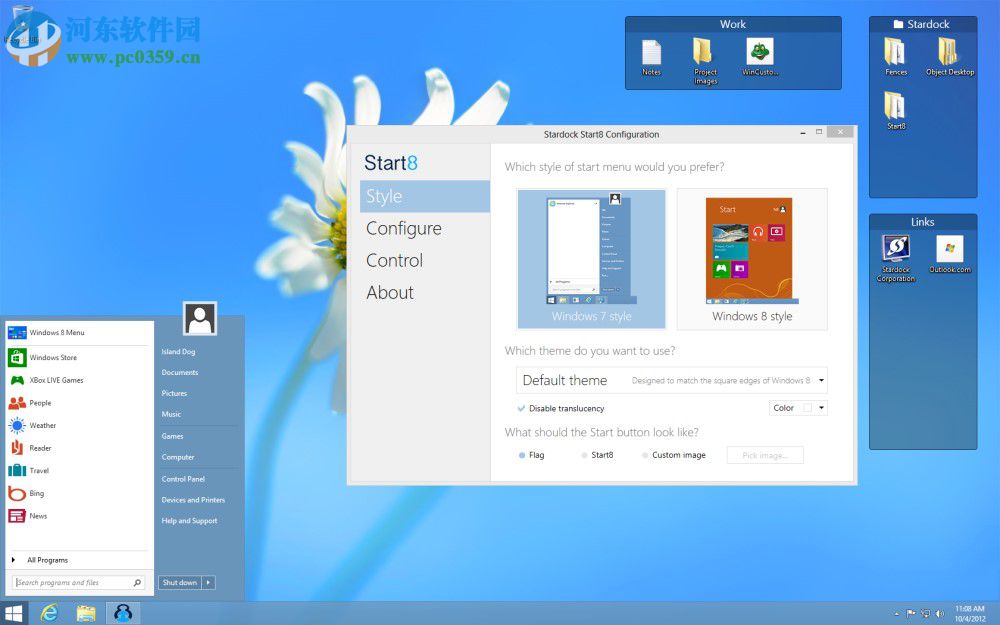Expand the Color dropdown
The width and height of the screenshot is (1000, 625).
pyautogui.click(x=823, y=407)
